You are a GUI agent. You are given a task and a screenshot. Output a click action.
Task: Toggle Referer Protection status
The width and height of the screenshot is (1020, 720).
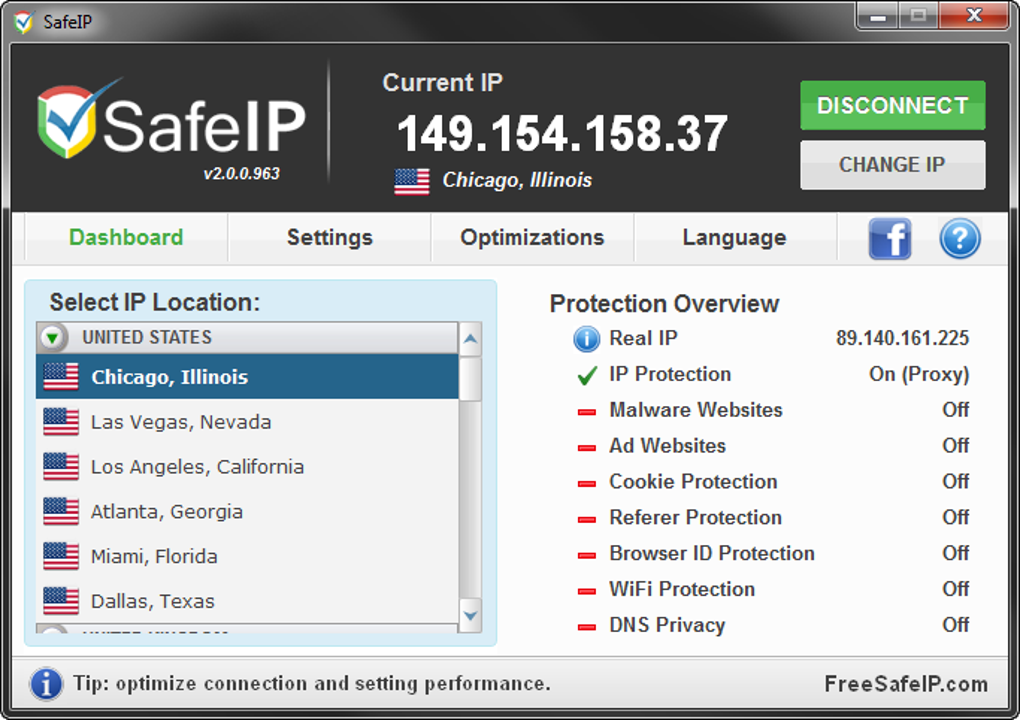click(x=956, y=517)
